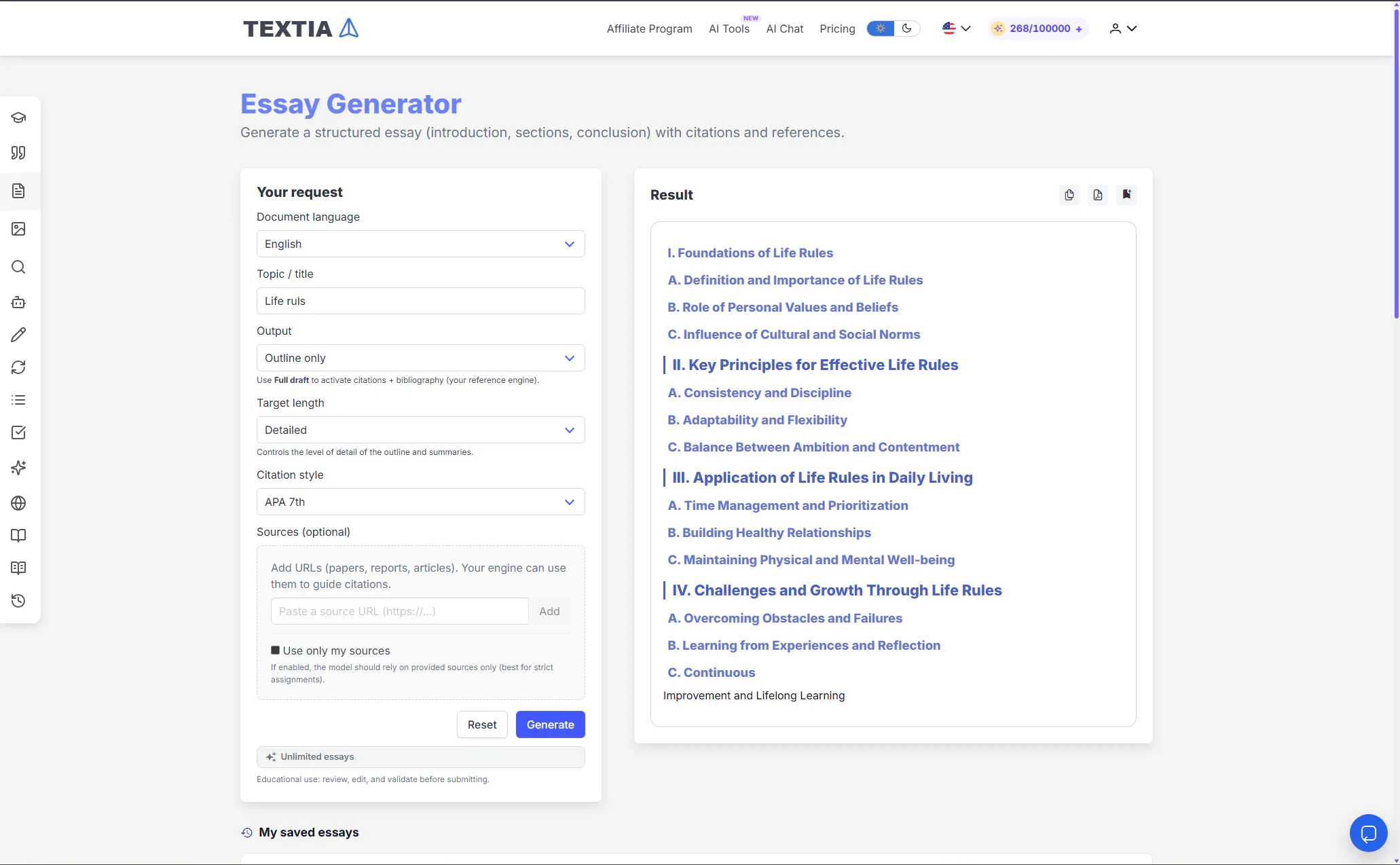Click 'A. Definition and Importance of Life Rules'
1400x865 pixels.
(795, 280)
